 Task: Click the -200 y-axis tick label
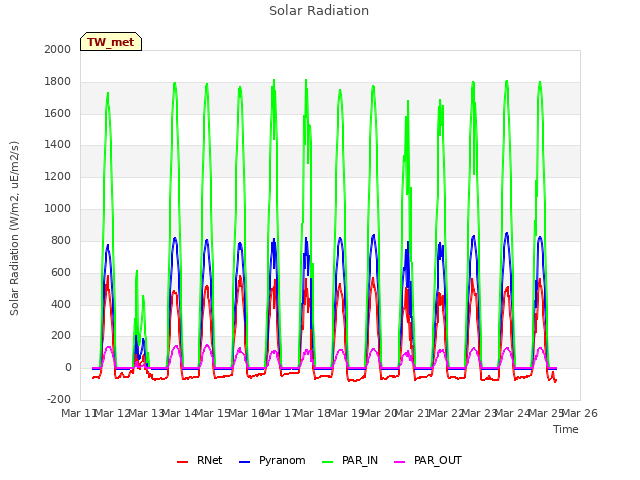[59, 399]
